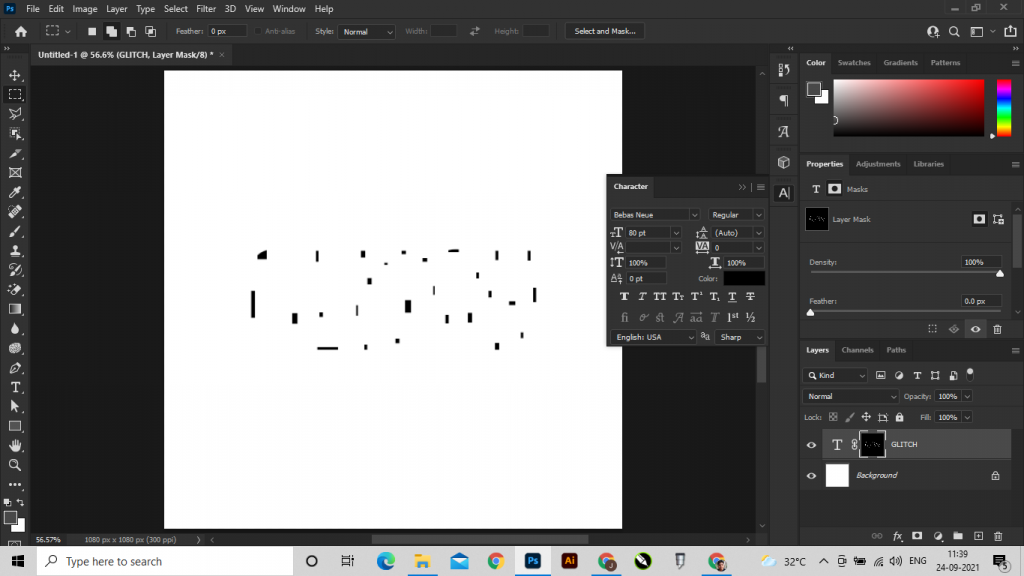This screenshot has width=1024, height=576.
Task: Hide the Background layer visibility
Action: [x=811, y=476]
